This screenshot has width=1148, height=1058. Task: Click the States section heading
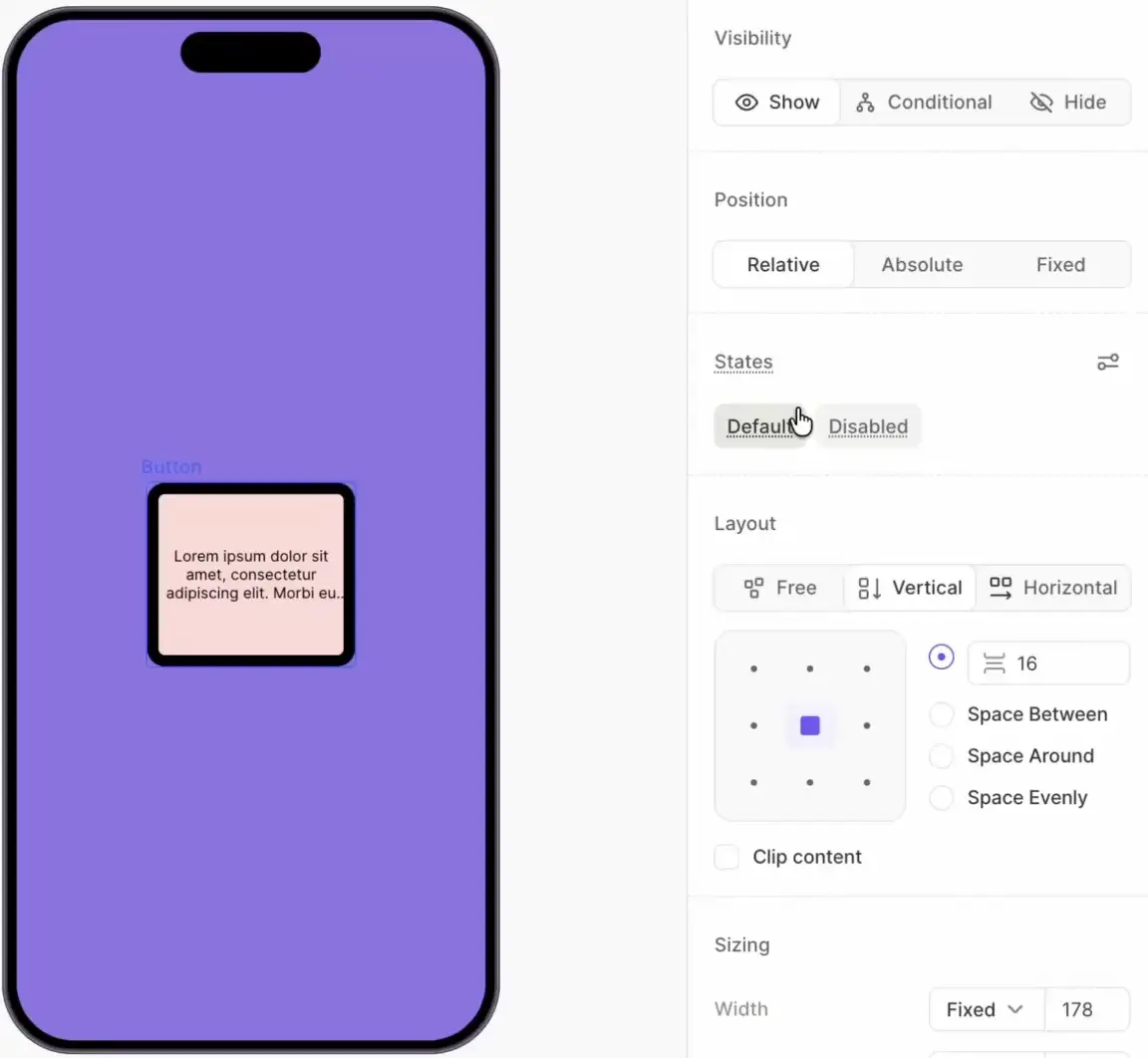(743, 363)
